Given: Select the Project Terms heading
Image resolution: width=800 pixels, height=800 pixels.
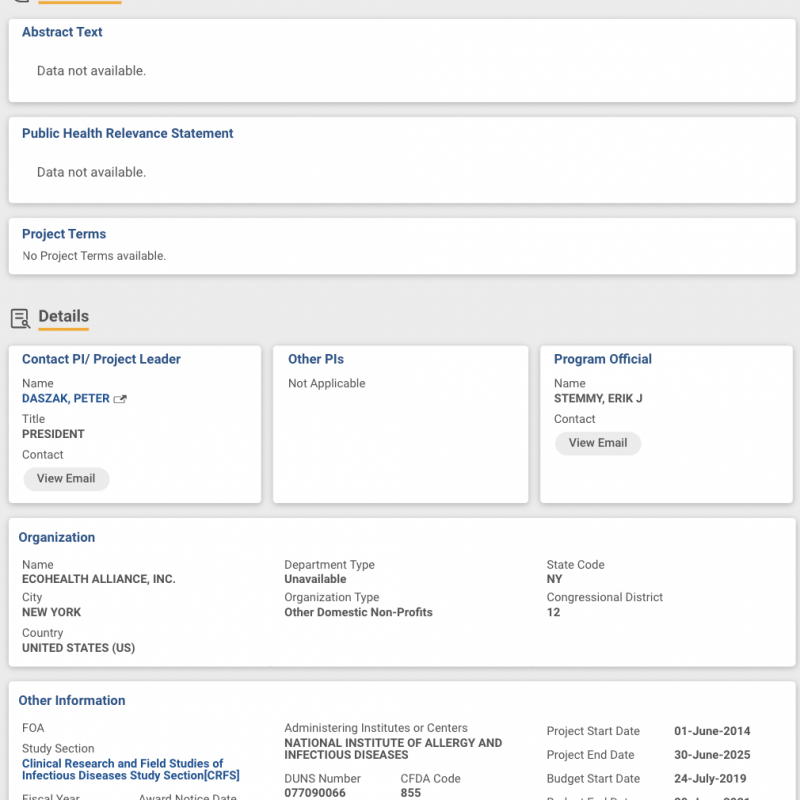Looking at the screenshot, I should pos(64,234).
